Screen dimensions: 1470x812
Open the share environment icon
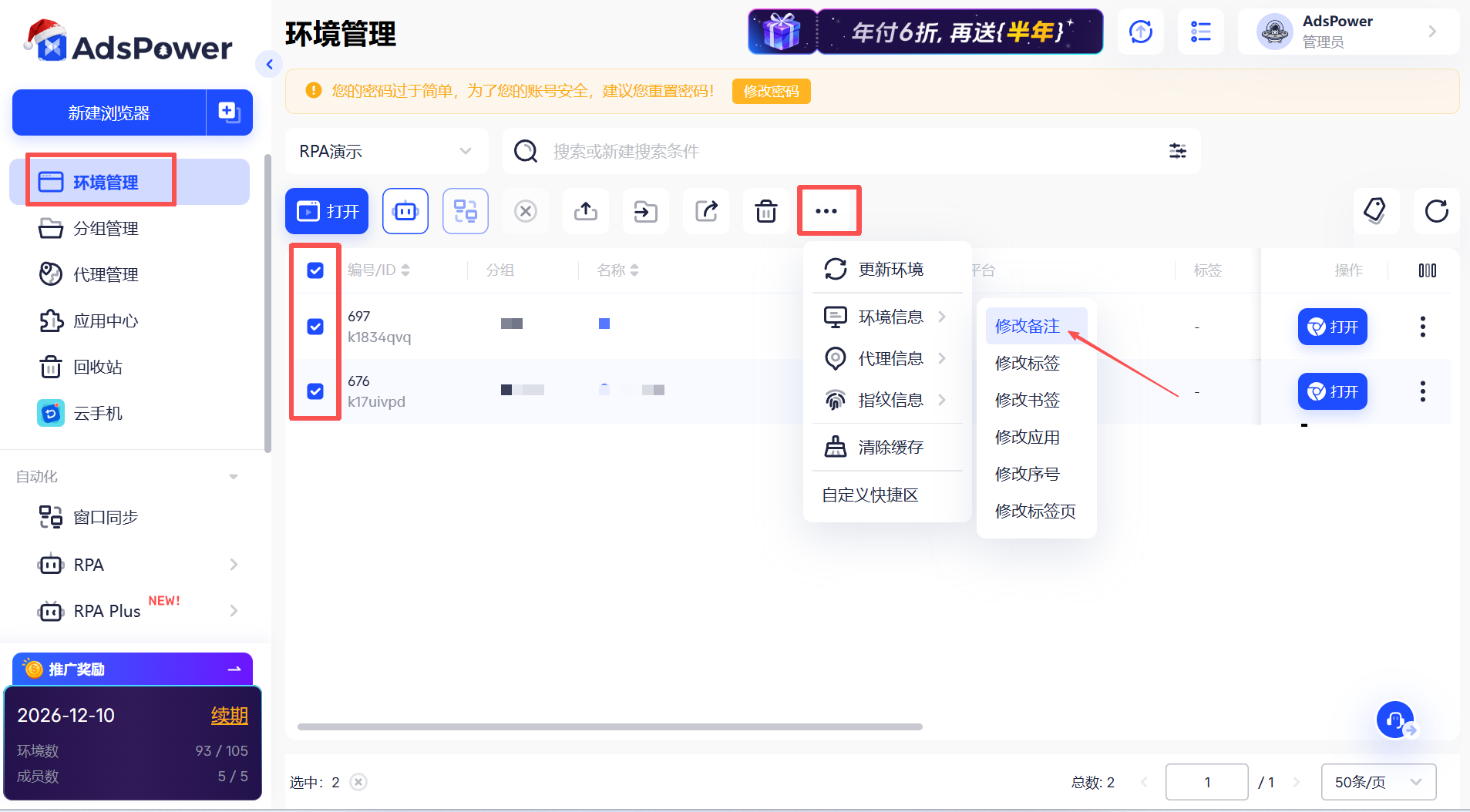[705, 210]
